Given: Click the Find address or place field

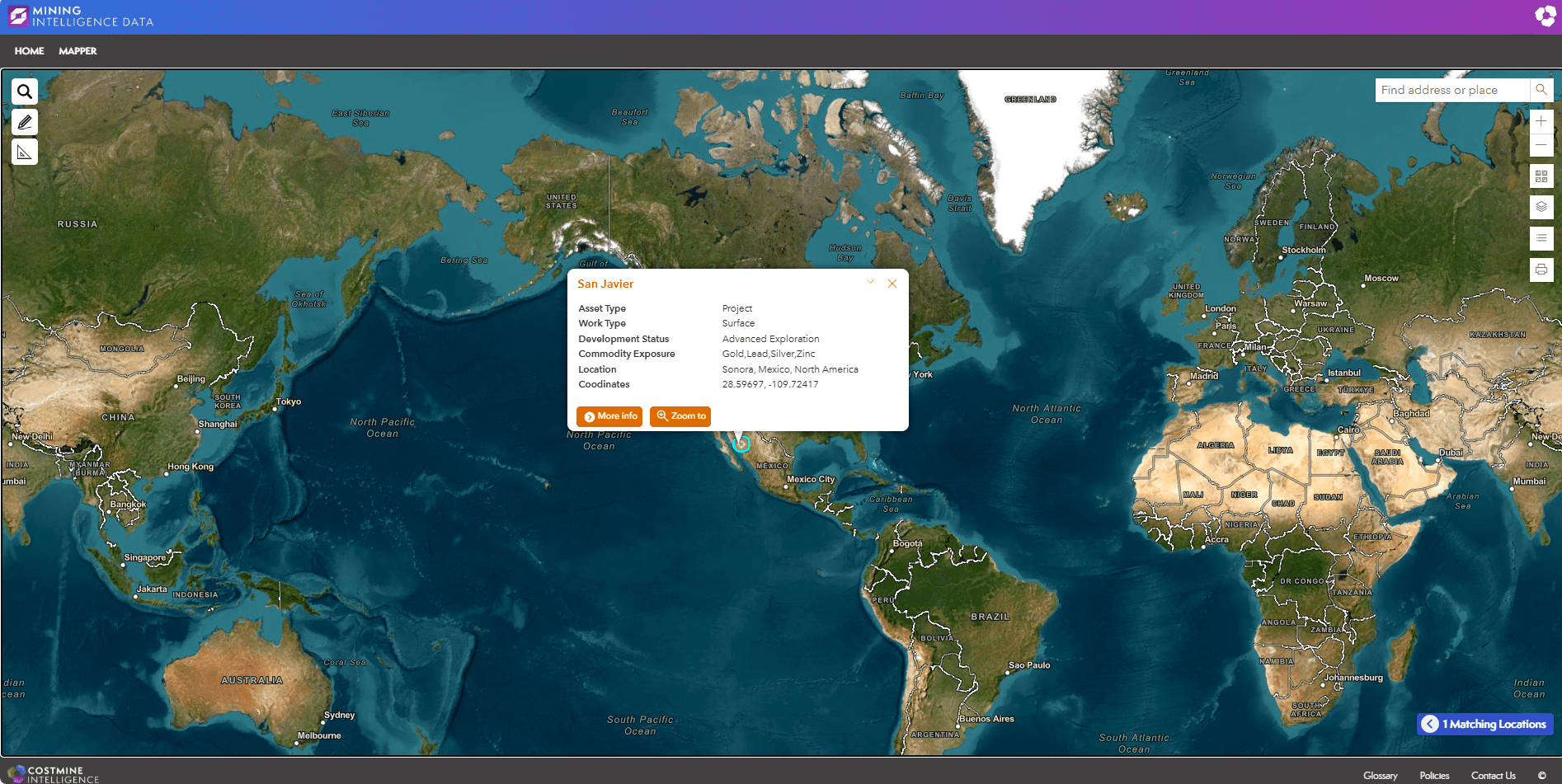Looking at the screenshot, I should (x=1452, y=90).
